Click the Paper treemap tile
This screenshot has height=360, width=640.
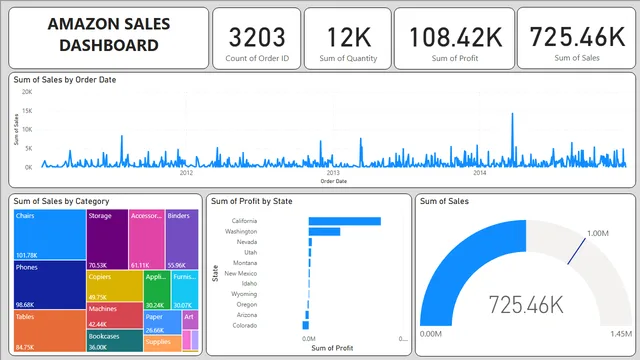162,322
